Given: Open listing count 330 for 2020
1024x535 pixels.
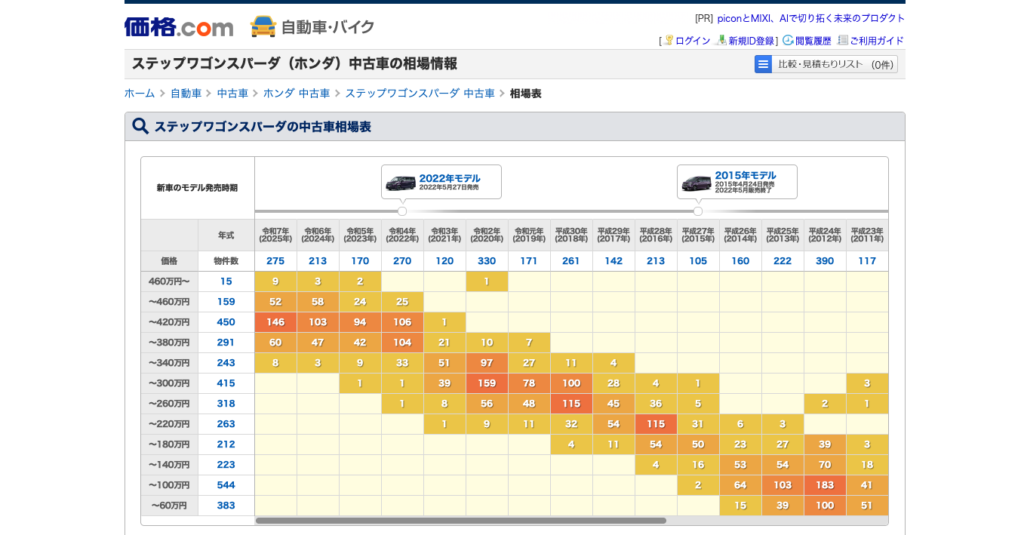Looking at the screenshot, I should tap(487, 261).
